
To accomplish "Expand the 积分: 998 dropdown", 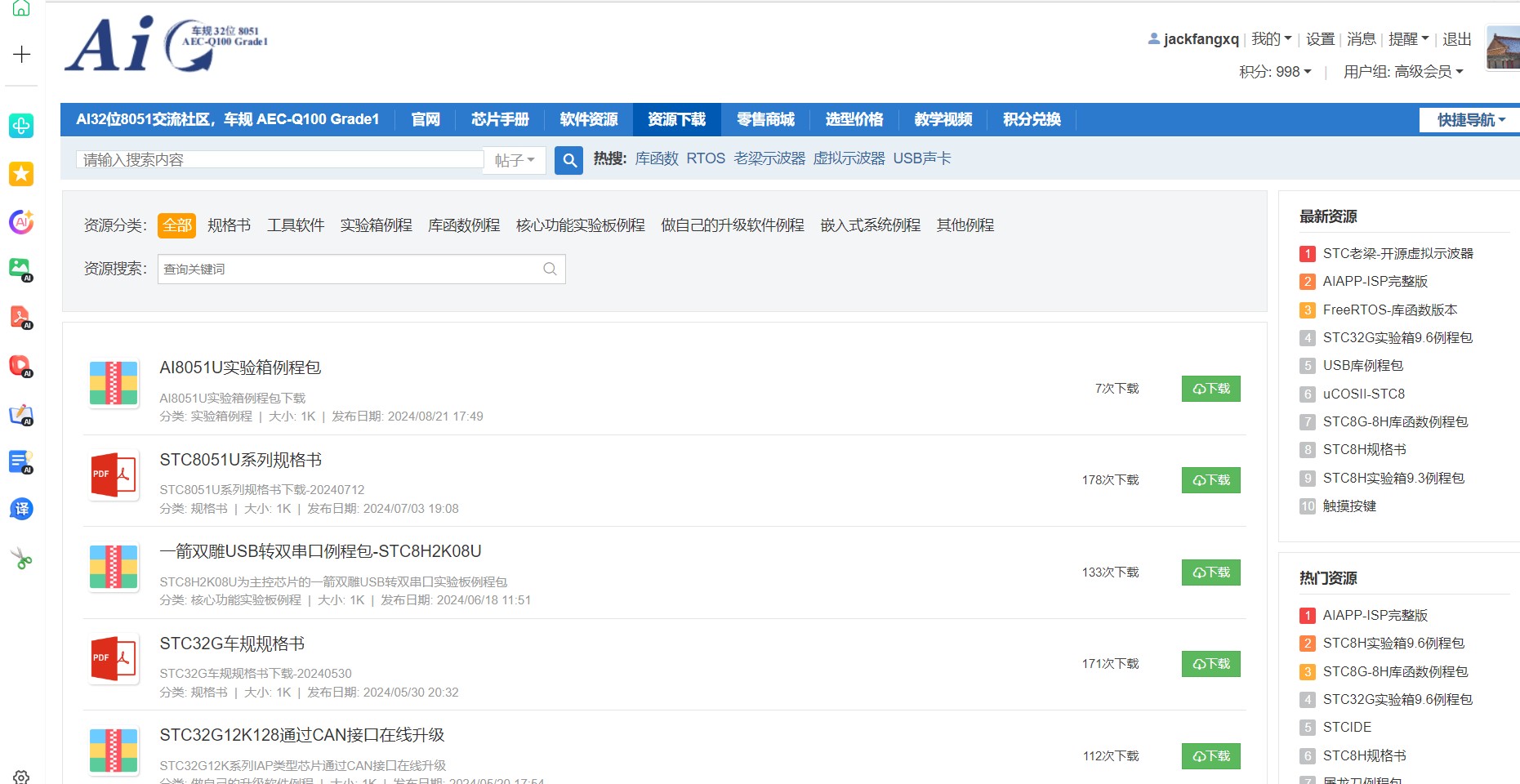I will coord(1275,72).
